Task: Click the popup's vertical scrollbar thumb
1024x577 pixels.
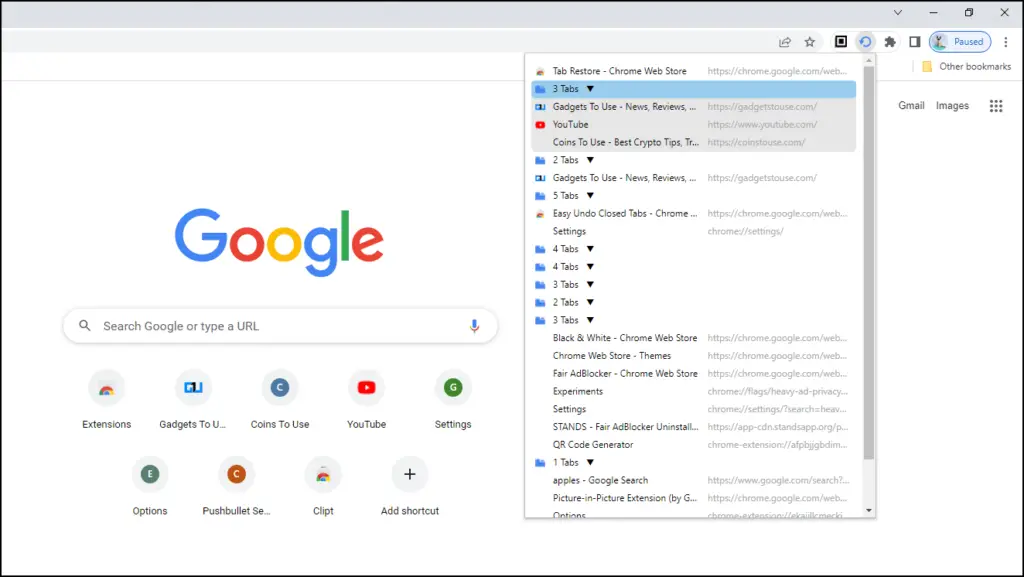Action: (x=869, y=262)
